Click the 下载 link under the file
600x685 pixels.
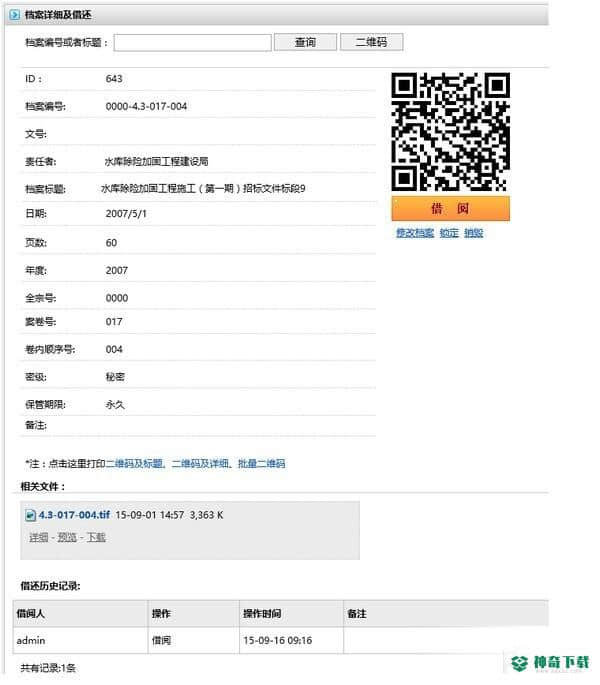click(96, 537)
